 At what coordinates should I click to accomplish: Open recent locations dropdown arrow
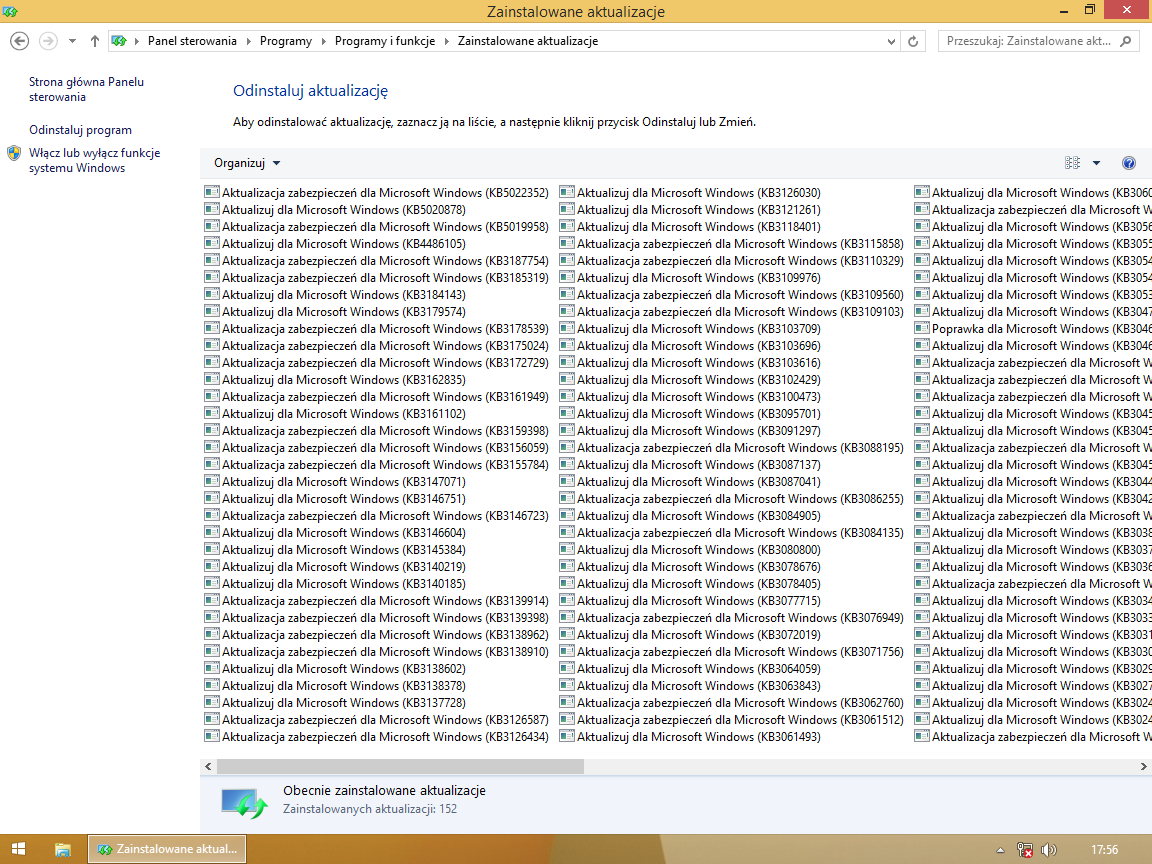click(x=72, y=41)
